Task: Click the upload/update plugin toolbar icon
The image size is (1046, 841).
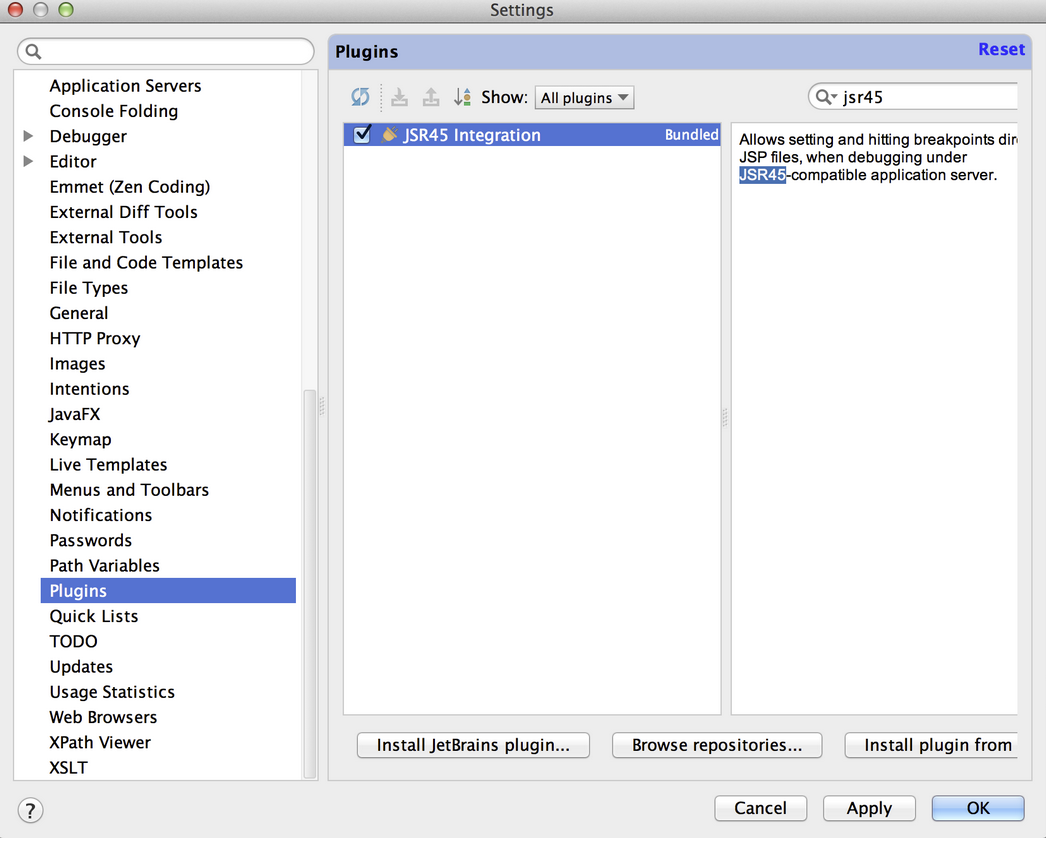Action: coord(431,97)
